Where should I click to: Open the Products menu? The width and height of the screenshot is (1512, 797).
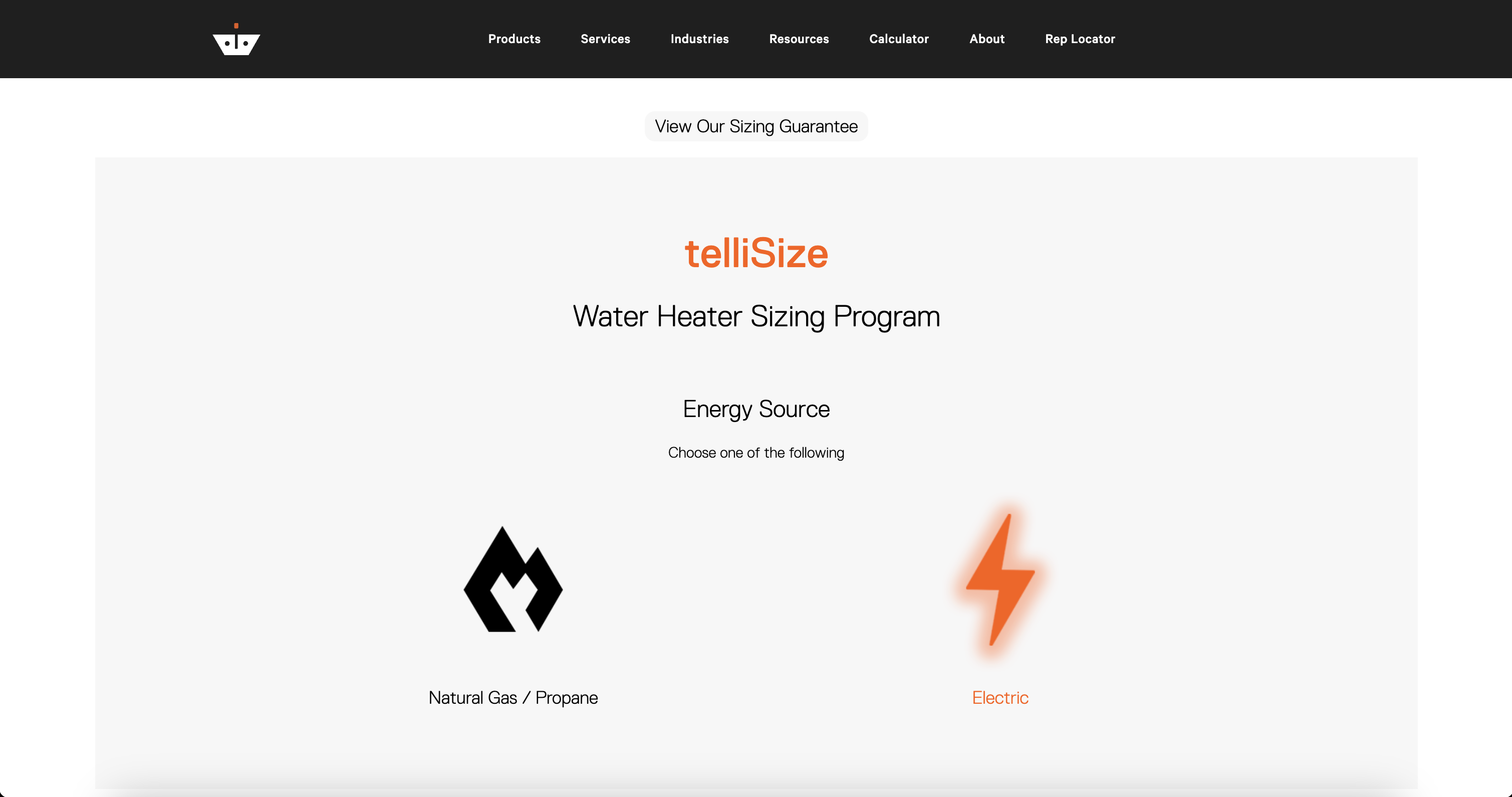(514, 39)
